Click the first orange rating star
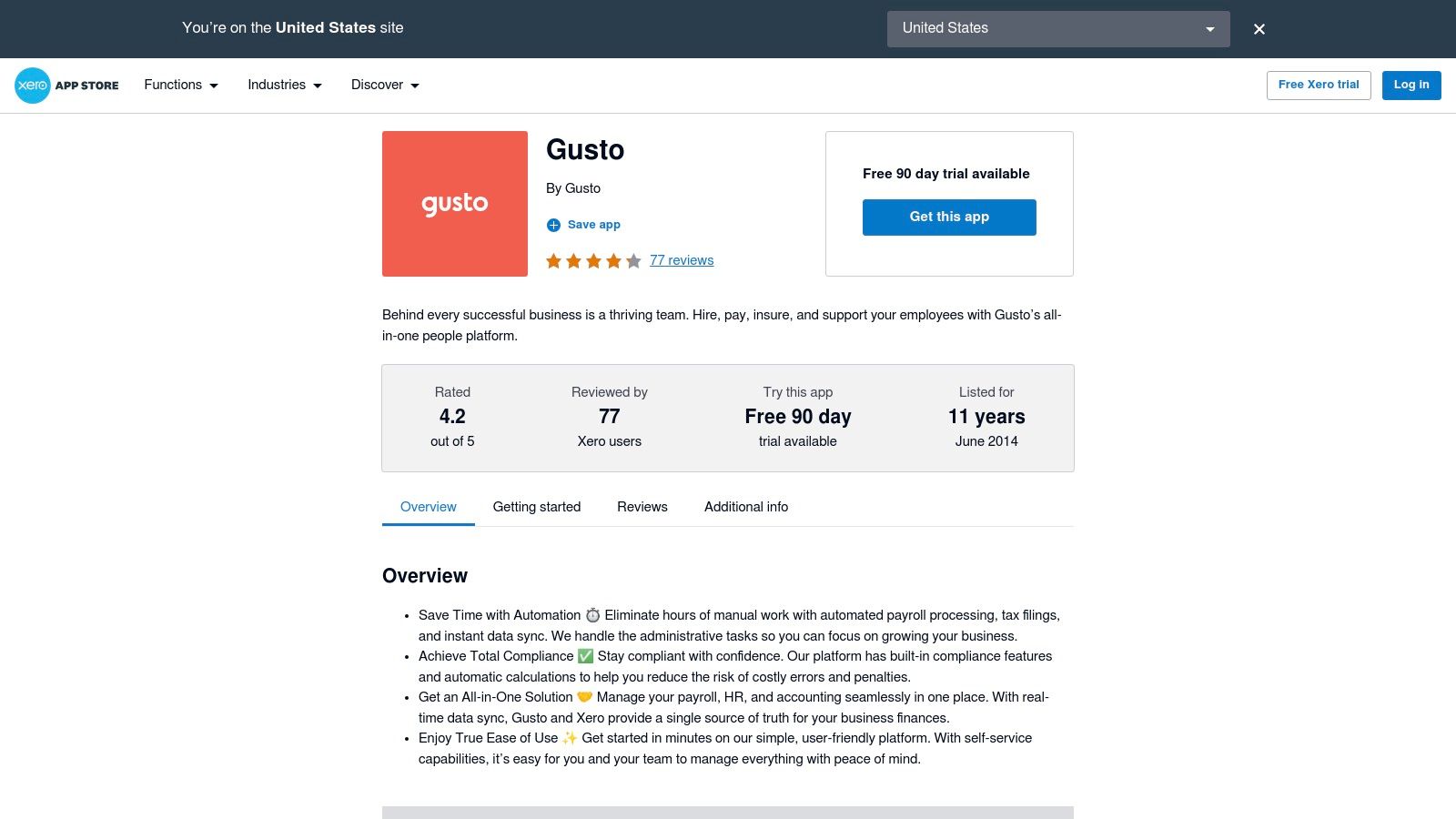Image resolution: width=1456 pixels, height=819 pixels. 553,262
